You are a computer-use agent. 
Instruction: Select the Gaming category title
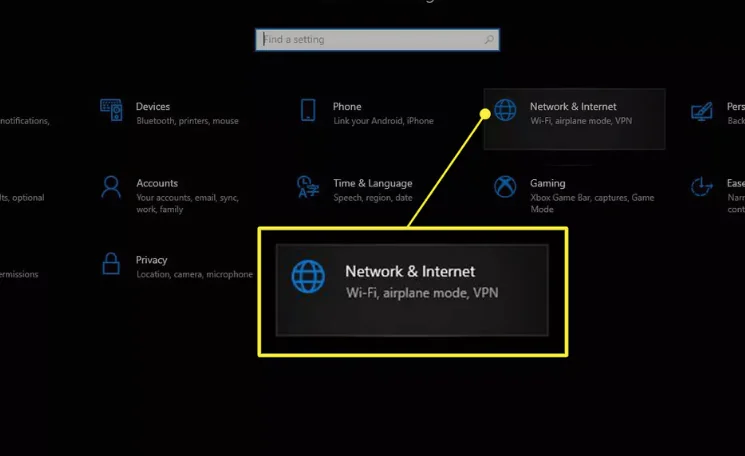547,183
